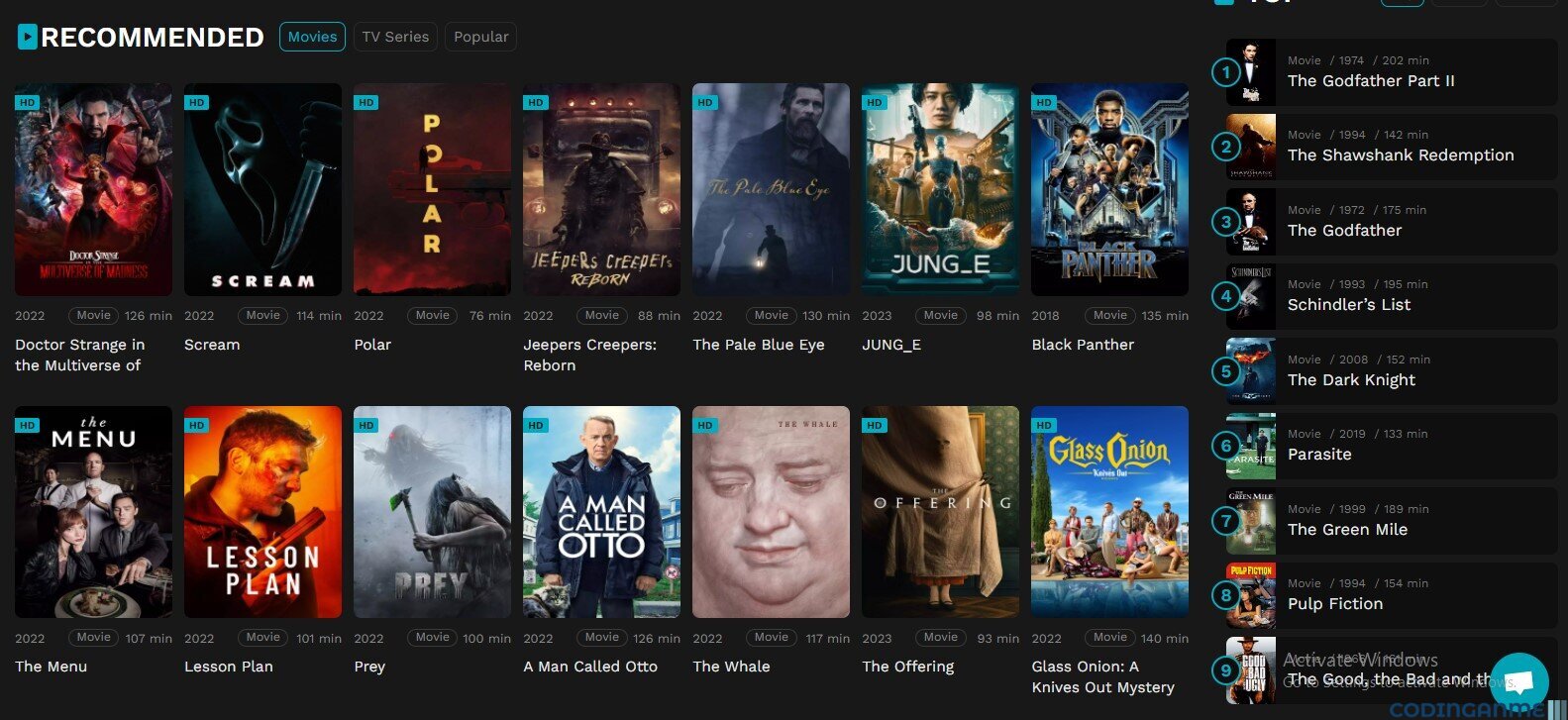Switch to the Popular tab
Image resolution: width=1568 pixels, height=720 pixels.
(480, 37)
